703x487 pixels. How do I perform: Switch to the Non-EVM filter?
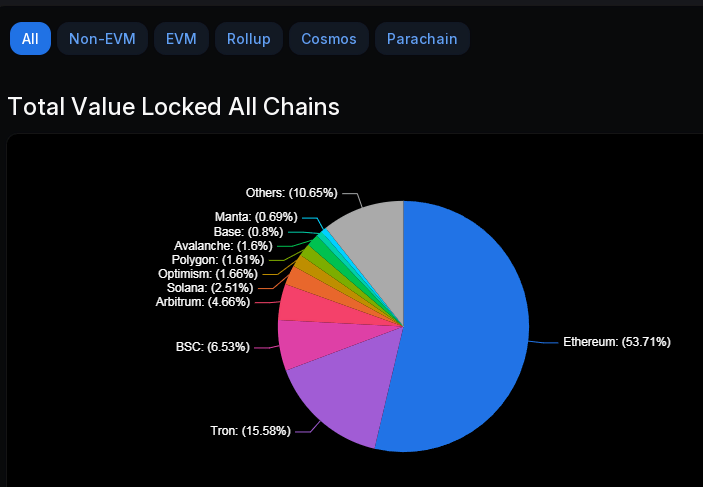(x=102, y=39)
